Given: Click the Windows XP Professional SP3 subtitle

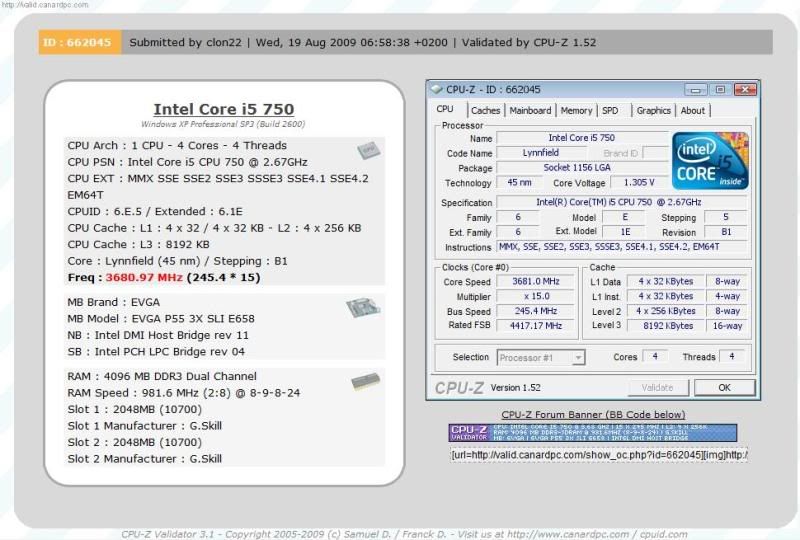Looking at the screenshot, I should pos(223,124).
